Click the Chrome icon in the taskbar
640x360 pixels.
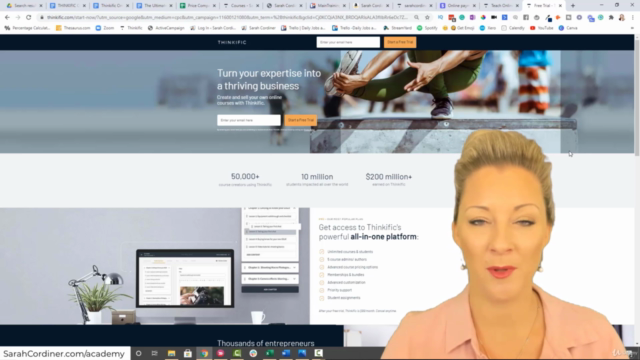pos(204,353)
